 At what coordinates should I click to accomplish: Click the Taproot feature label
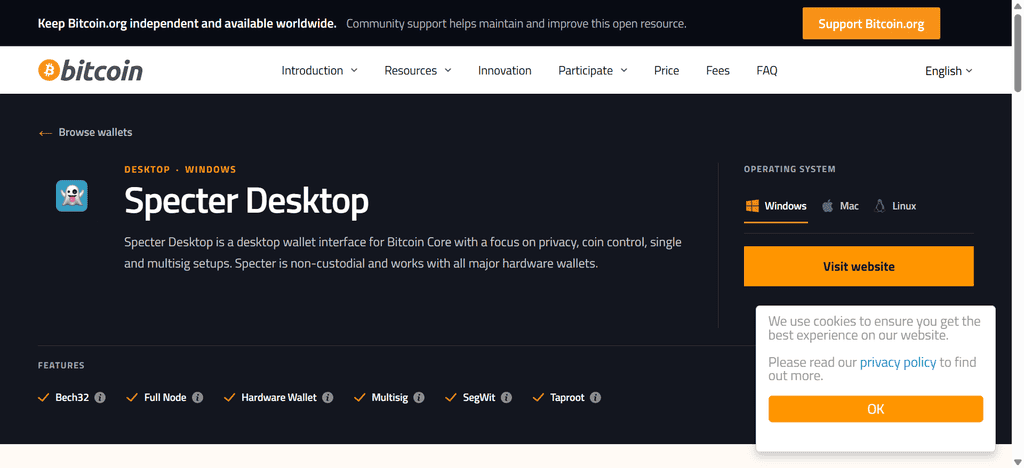[567, 398]
